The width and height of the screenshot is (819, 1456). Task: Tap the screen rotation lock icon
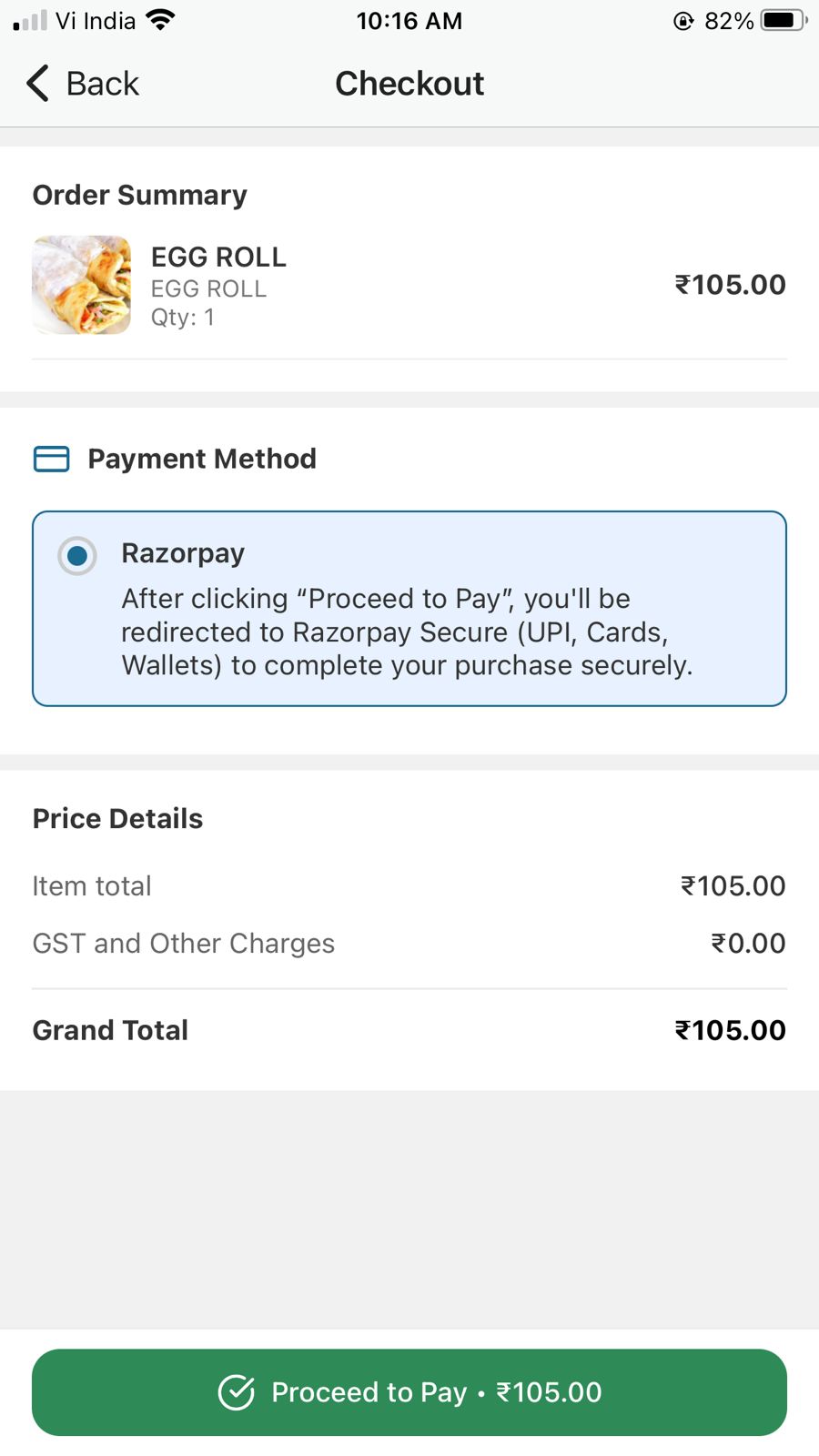(x=683, y=21)
